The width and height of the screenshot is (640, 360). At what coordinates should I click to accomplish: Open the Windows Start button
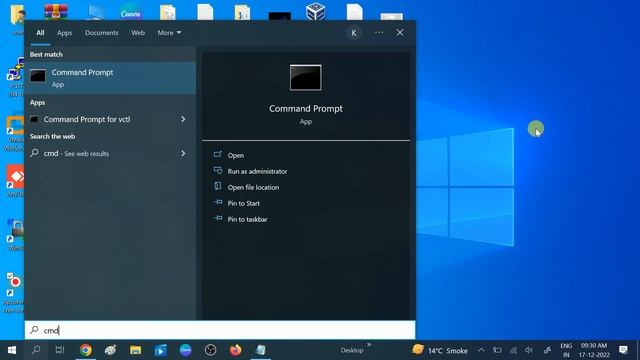pyautogui.click(x=12, y=350)
